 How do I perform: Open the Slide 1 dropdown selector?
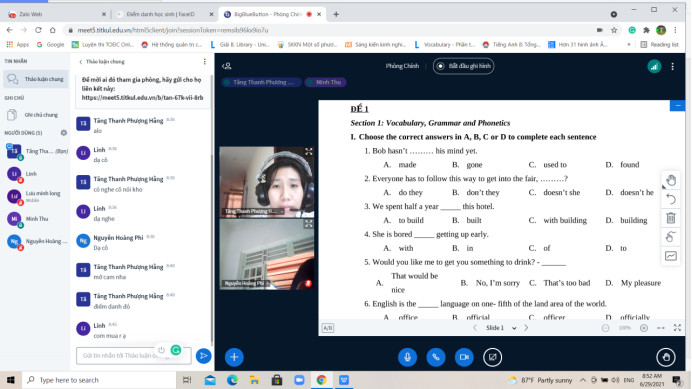(500, 328)
